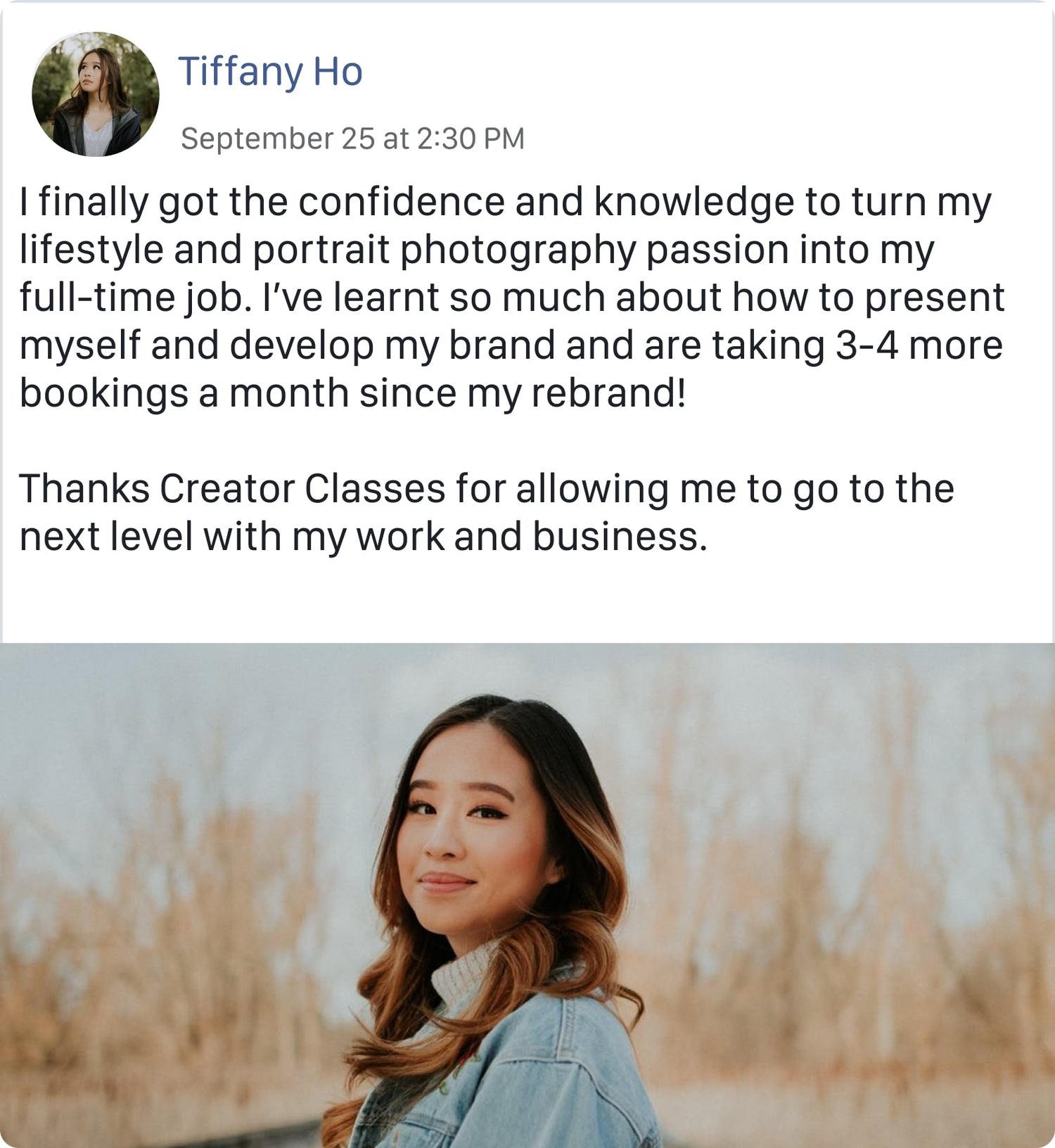Image resolution: width=1055 pixels, height=1148 pixels.
Task: Click the line "next level with my work and business."
Action: pos(363,537)
